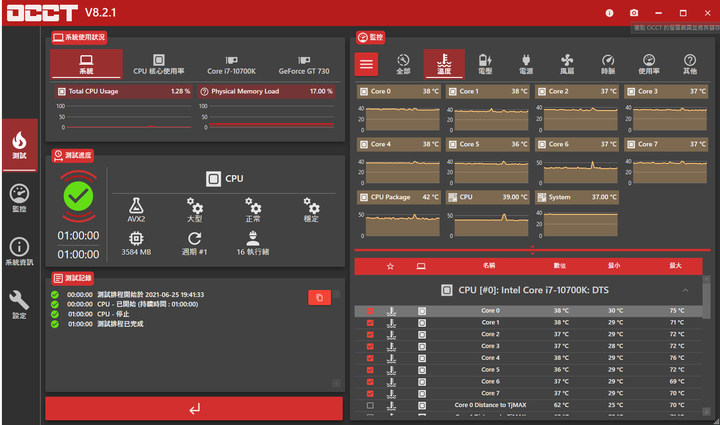Open the info icon in title bar
Viewport: 720px width, 425px height.
pyautogui.click(x=609, y=13)
